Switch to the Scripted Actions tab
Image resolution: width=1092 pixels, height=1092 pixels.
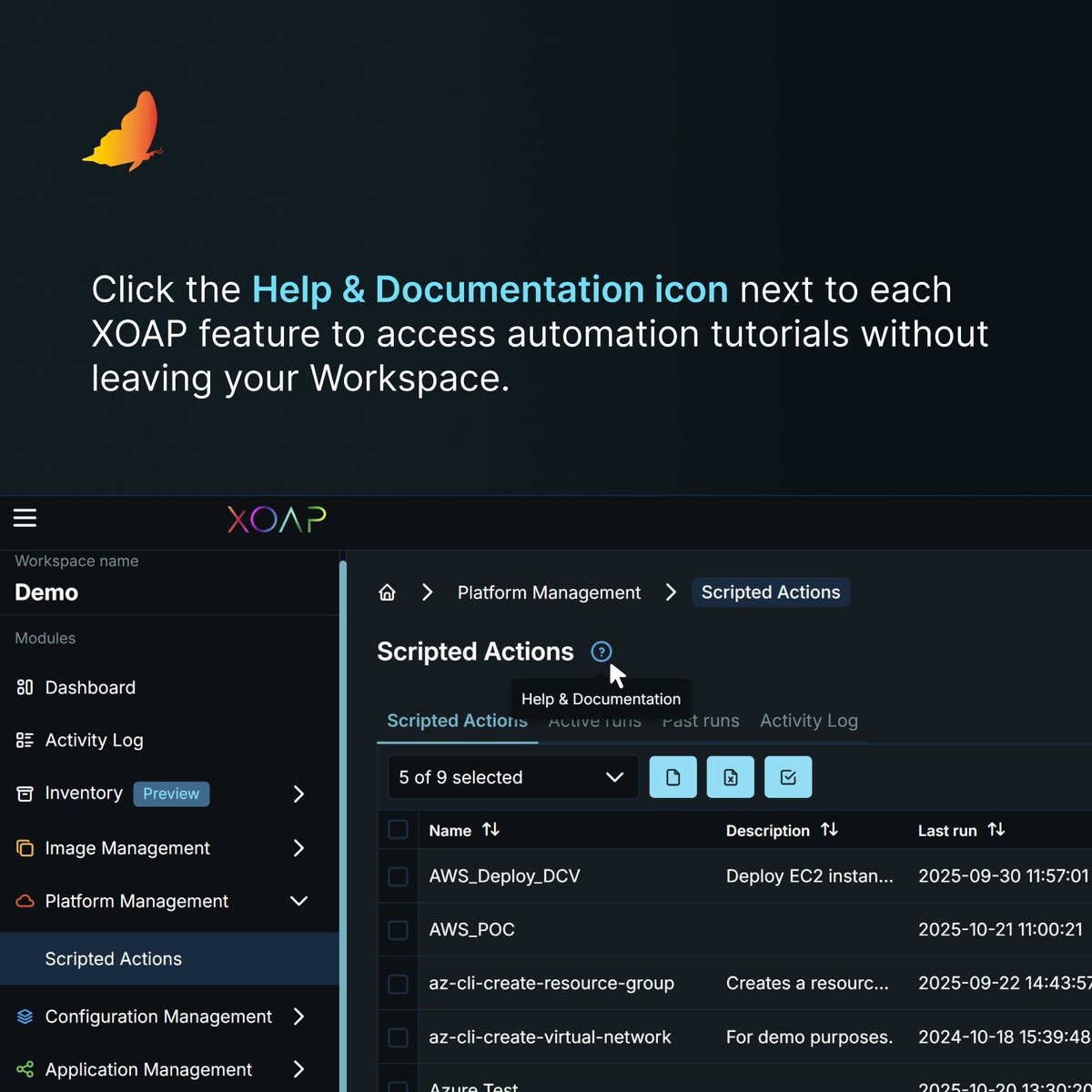click(x=457, y=721)
